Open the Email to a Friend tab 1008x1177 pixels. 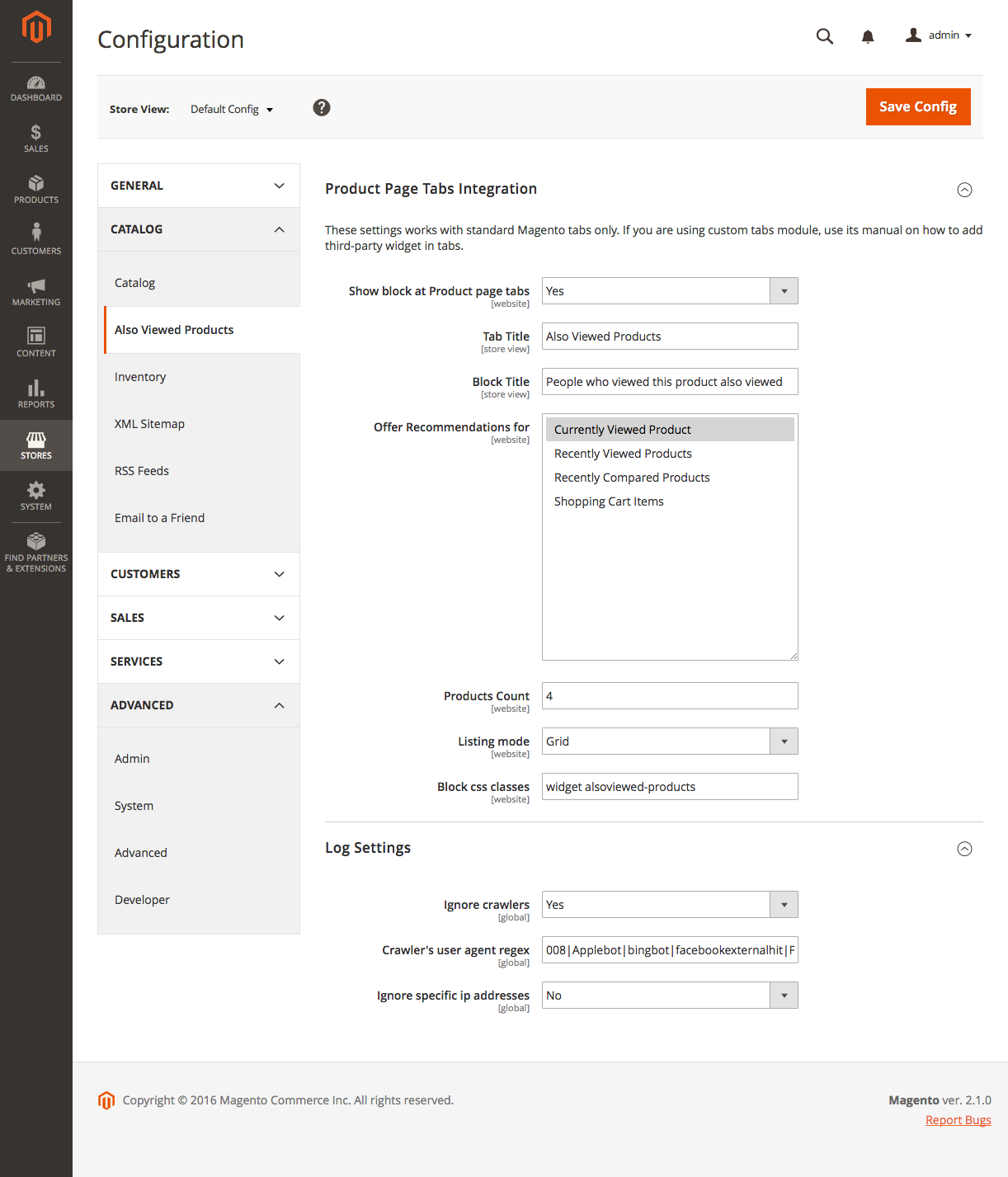199,518
